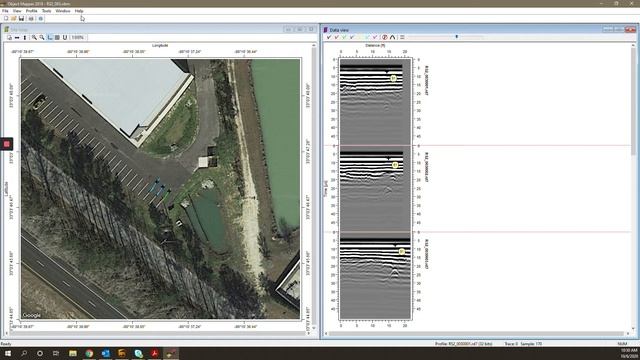Click the round blue icon beside Print

click(40, 19)
